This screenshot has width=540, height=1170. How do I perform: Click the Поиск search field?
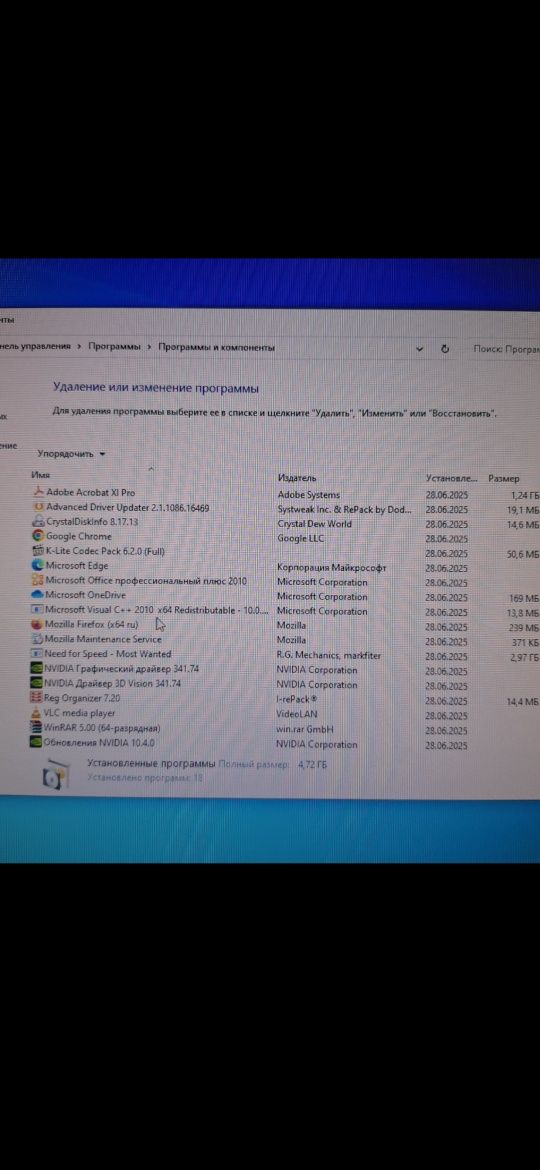point(506,348)
